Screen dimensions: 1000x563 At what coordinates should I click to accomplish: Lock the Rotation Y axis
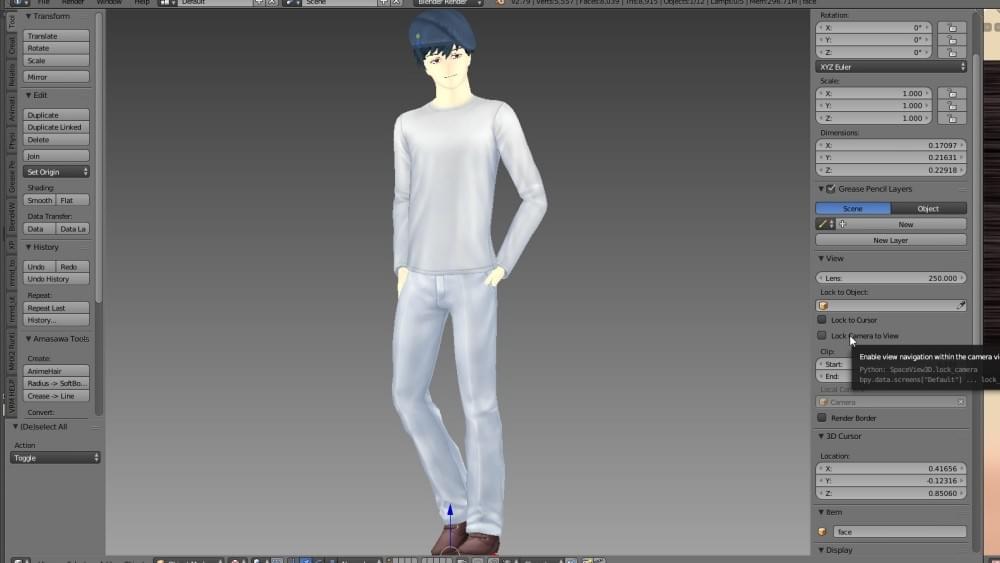click(x=952, y=40)
